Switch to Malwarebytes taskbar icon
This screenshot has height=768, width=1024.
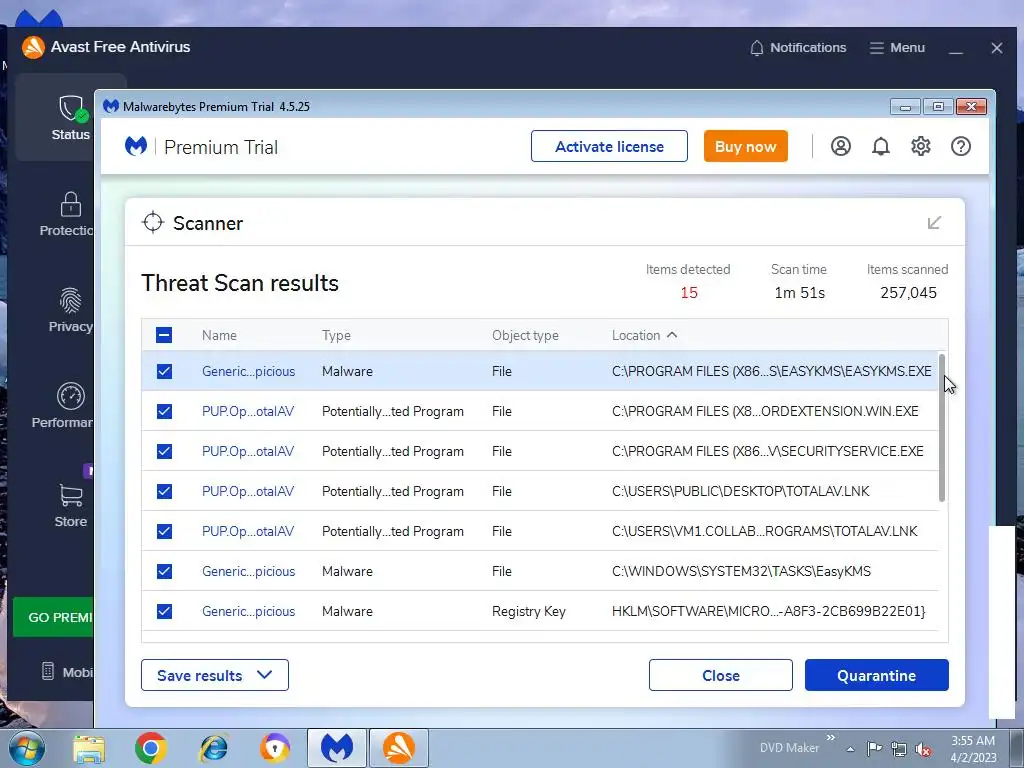tap(337, 748)
